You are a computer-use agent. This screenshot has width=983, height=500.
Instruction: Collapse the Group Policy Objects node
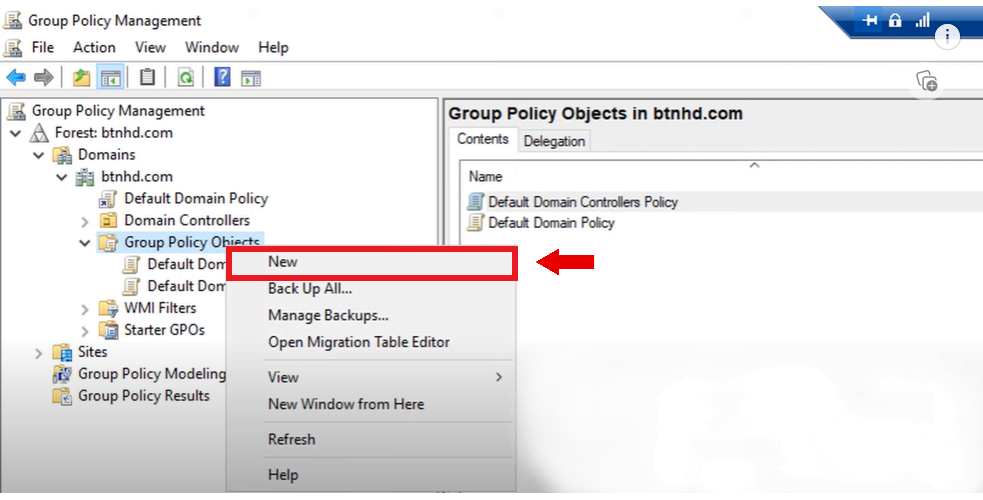[x=85, y=242]
